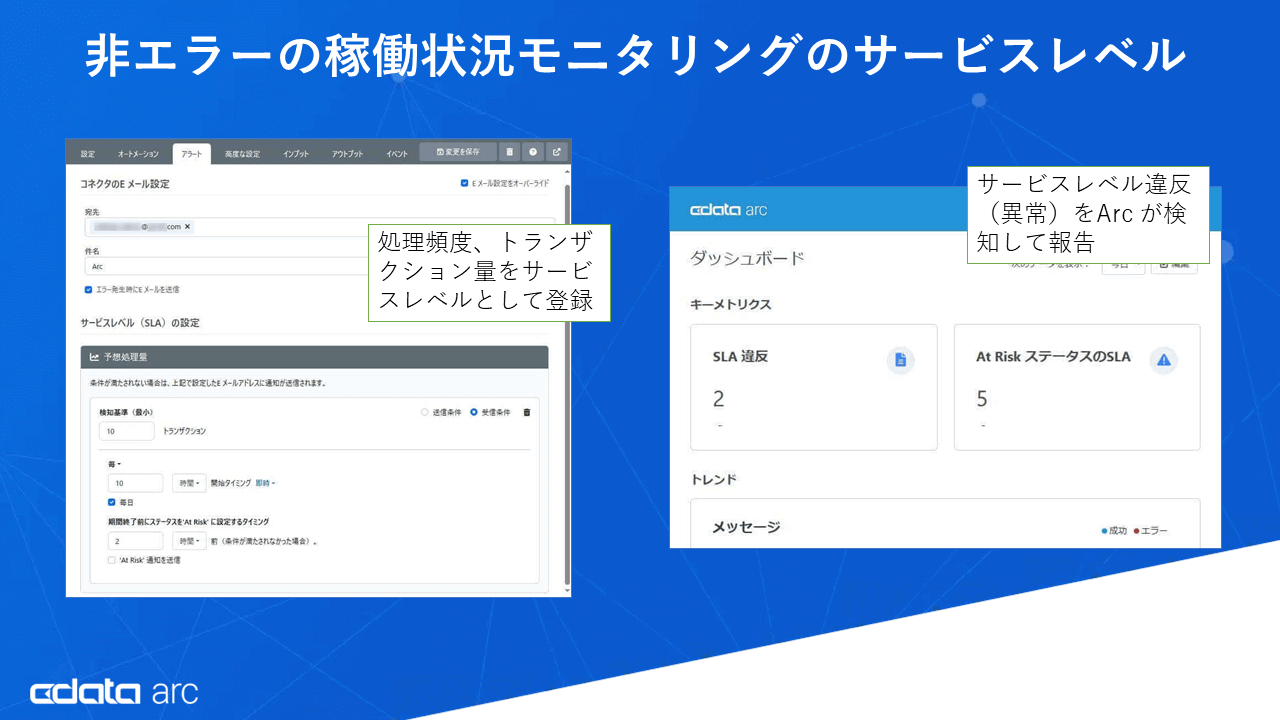This screenshot has height=720, width=1280.
Task: Remove the recipient email chip via its × mark
Action: pos(186,226)
